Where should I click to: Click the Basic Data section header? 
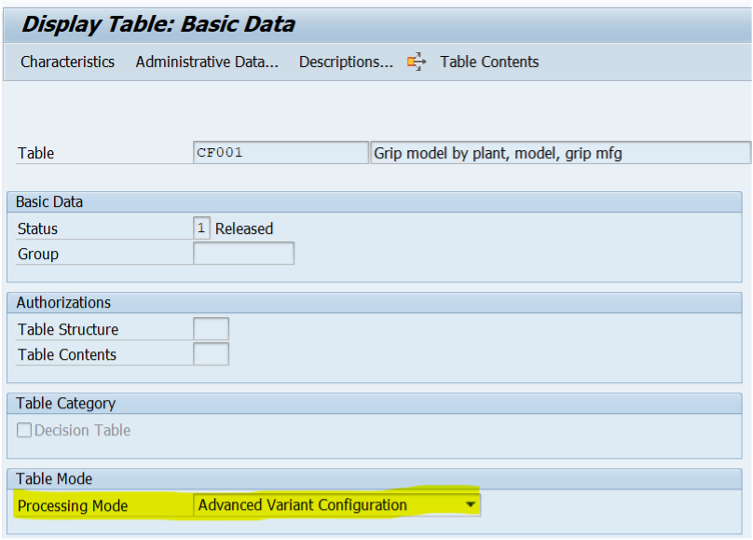50,202
